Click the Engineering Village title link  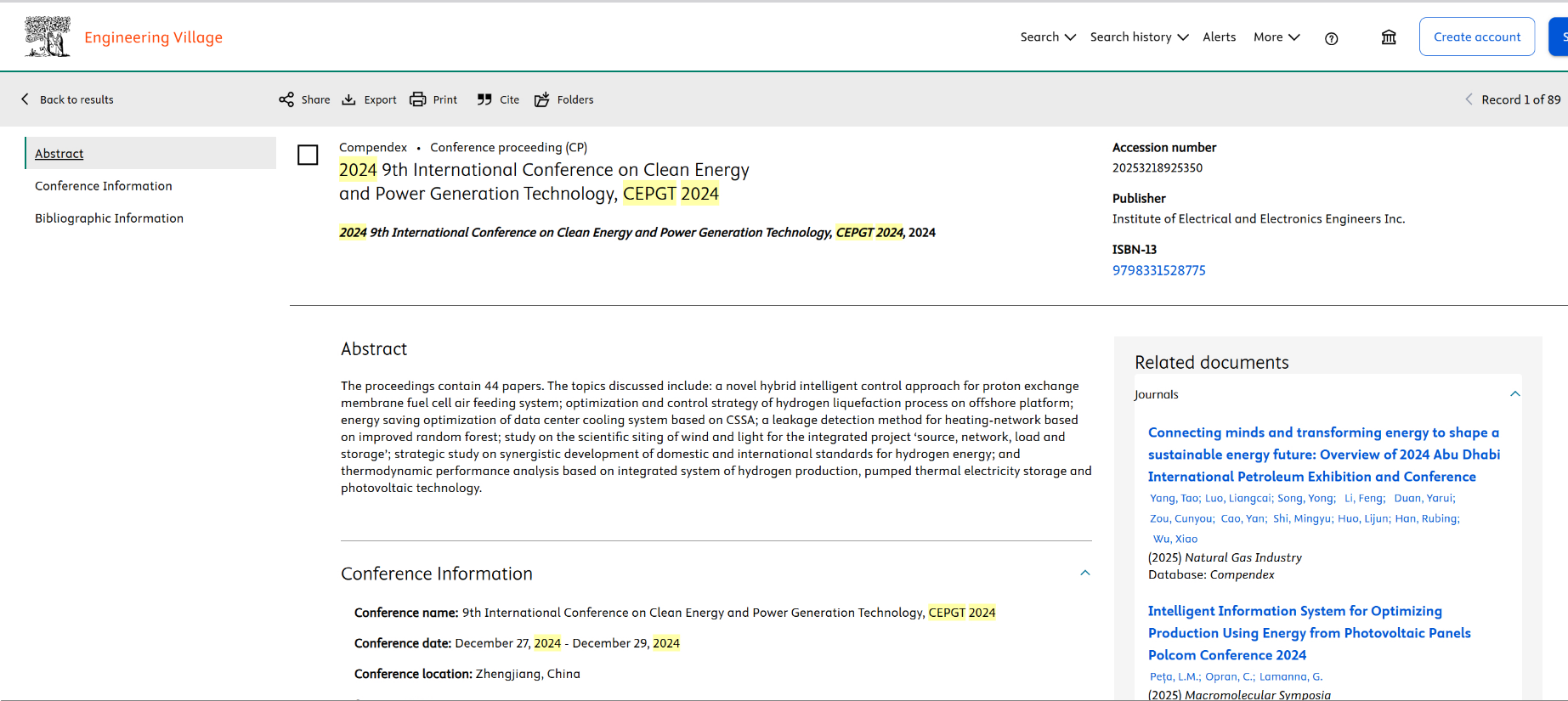(x=153, y=37)
